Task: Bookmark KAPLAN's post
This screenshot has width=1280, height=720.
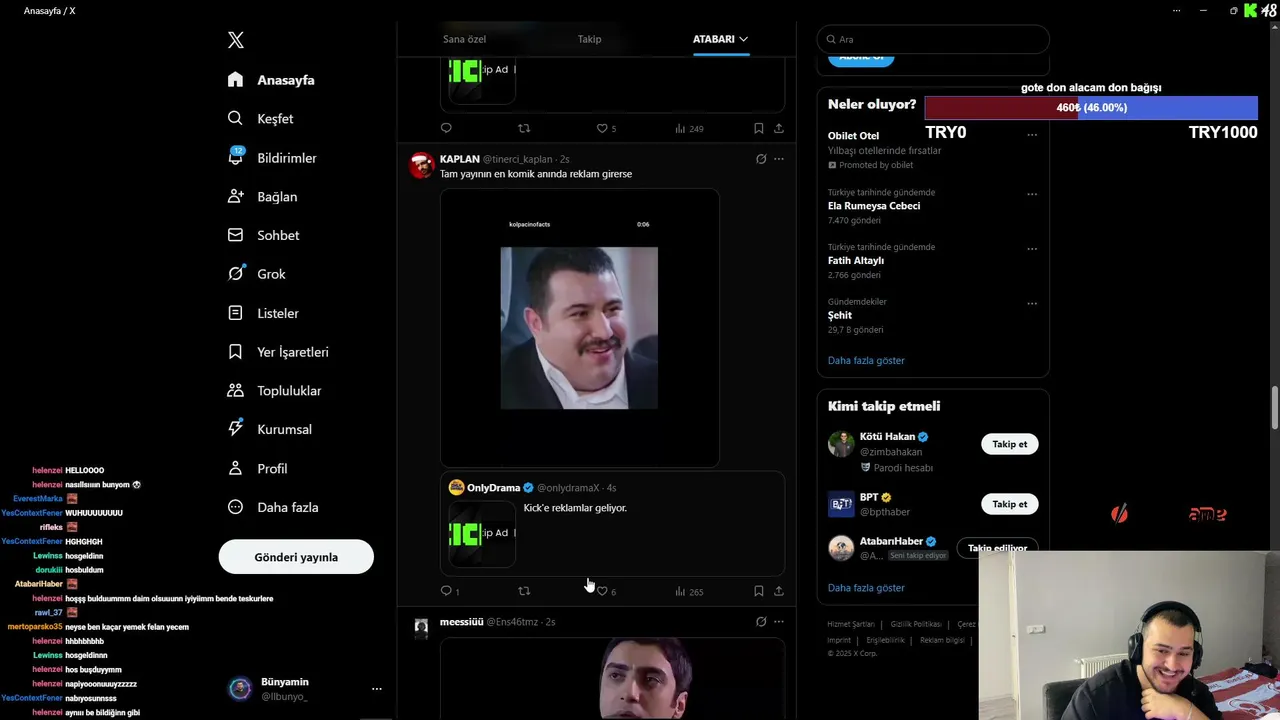Action: (x=758, y=591)
